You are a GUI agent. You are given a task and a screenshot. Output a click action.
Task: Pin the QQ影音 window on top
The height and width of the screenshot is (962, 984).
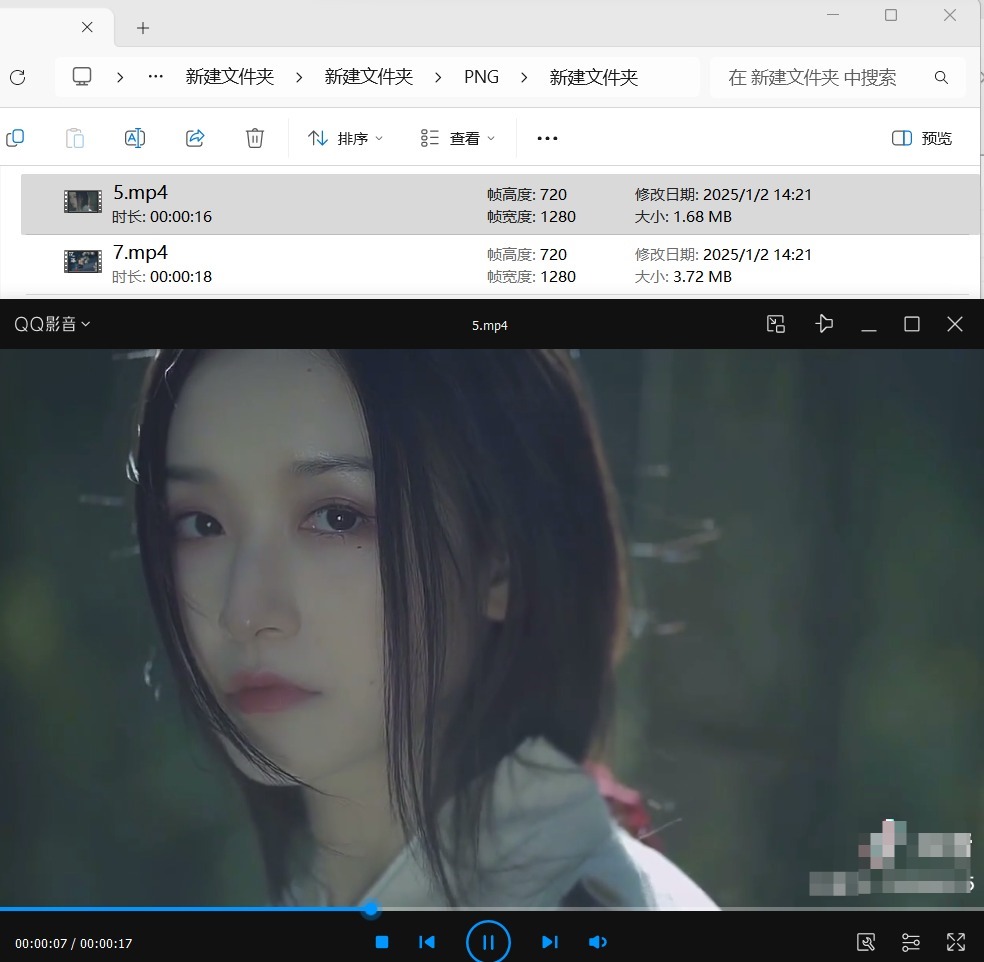click(x=824, y=324)
